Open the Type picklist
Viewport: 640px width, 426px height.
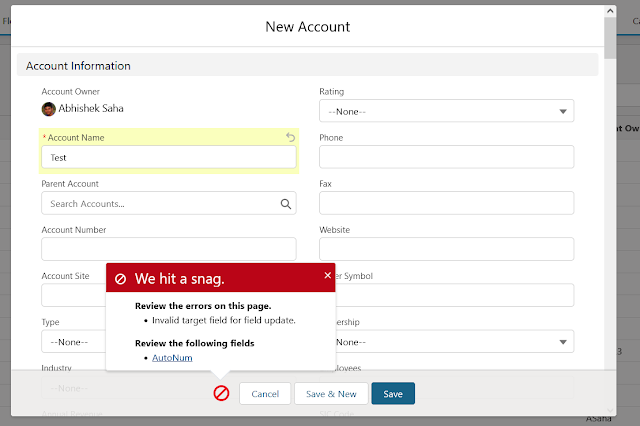tap(73, 342)
